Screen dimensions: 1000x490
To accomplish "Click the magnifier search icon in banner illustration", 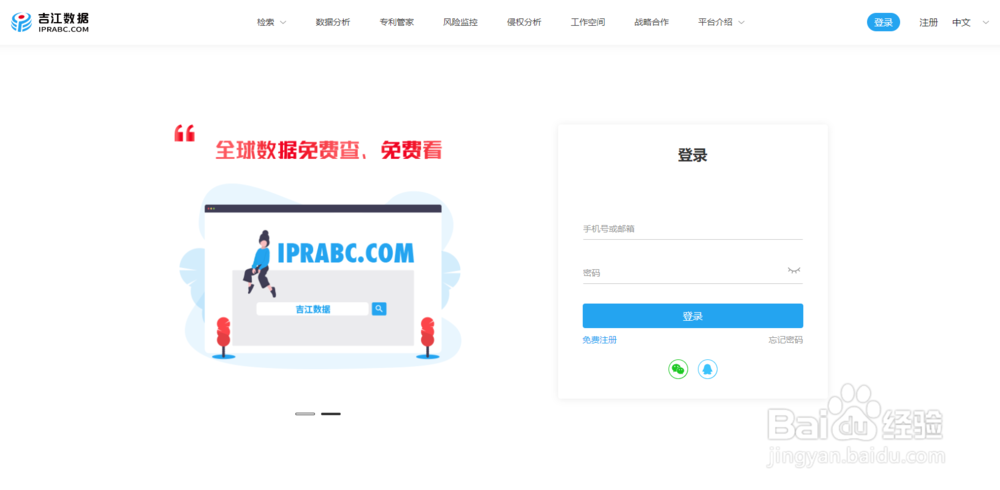I will 379,309.
